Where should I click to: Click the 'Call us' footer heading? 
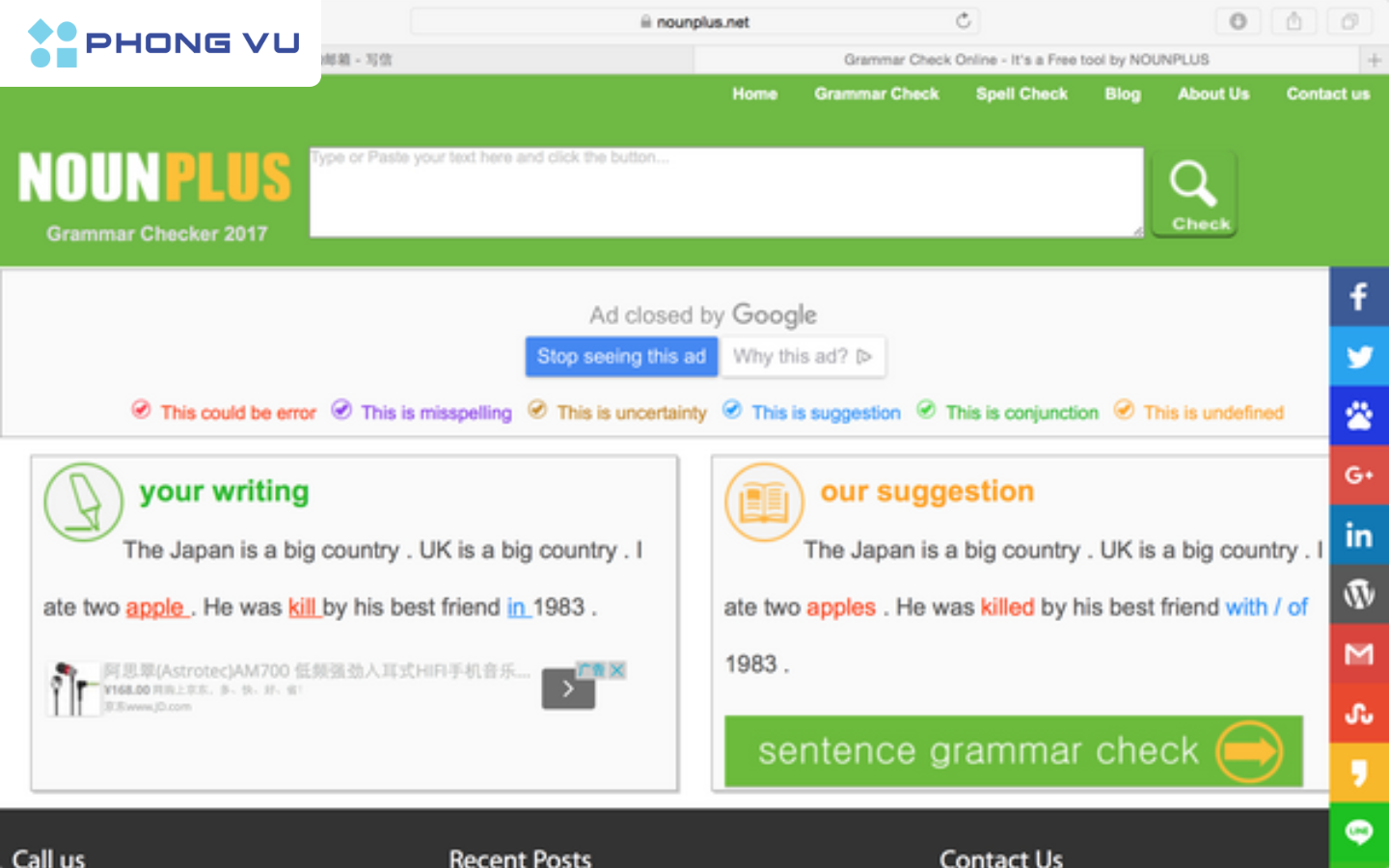pos(48,857)
